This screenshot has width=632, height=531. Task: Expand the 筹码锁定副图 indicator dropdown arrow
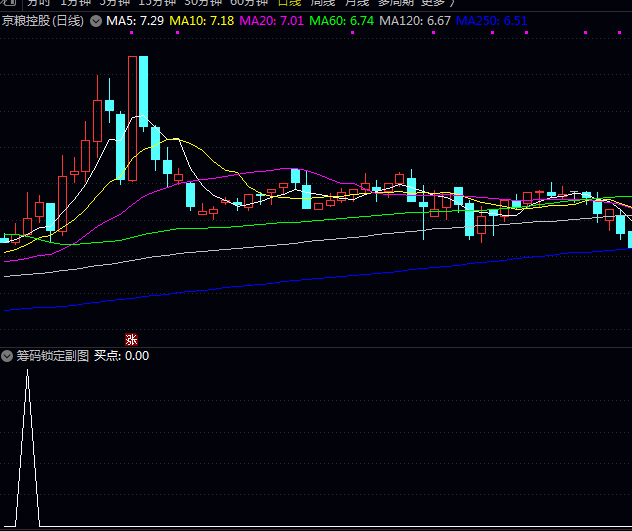click(7, 355)
